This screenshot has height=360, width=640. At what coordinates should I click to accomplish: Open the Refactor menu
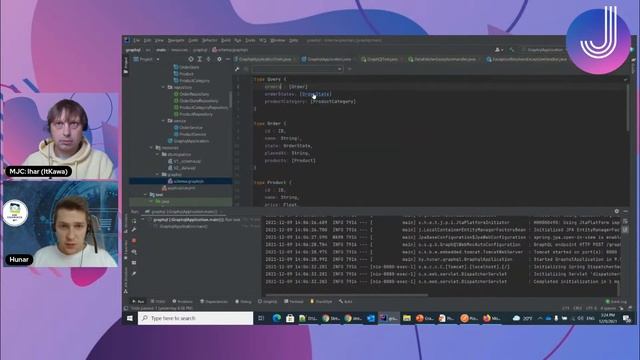pos(209,40)
